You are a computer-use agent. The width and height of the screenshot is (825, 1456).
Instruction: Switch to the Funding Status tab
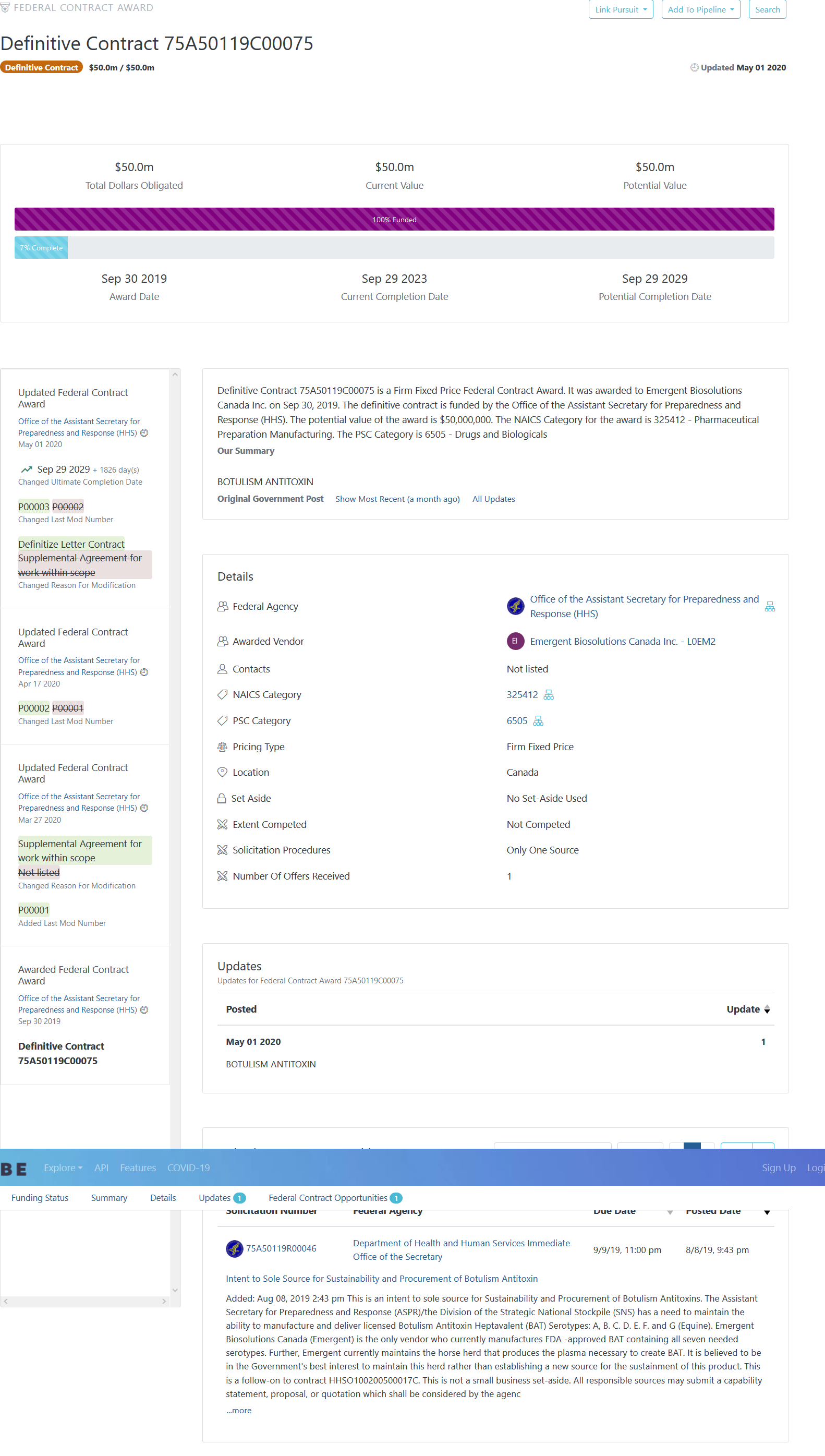click(40, 1198)
